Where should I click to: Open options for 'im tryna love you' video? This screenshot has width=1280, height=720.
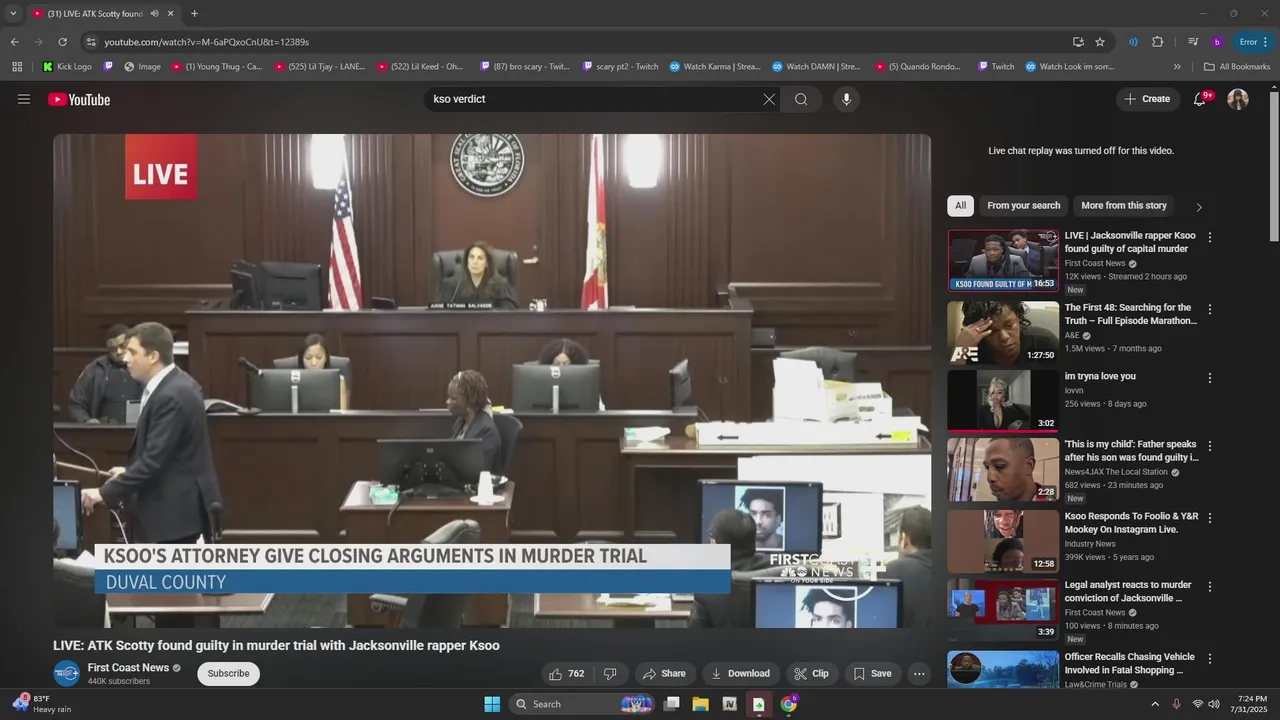(1210, 378)
